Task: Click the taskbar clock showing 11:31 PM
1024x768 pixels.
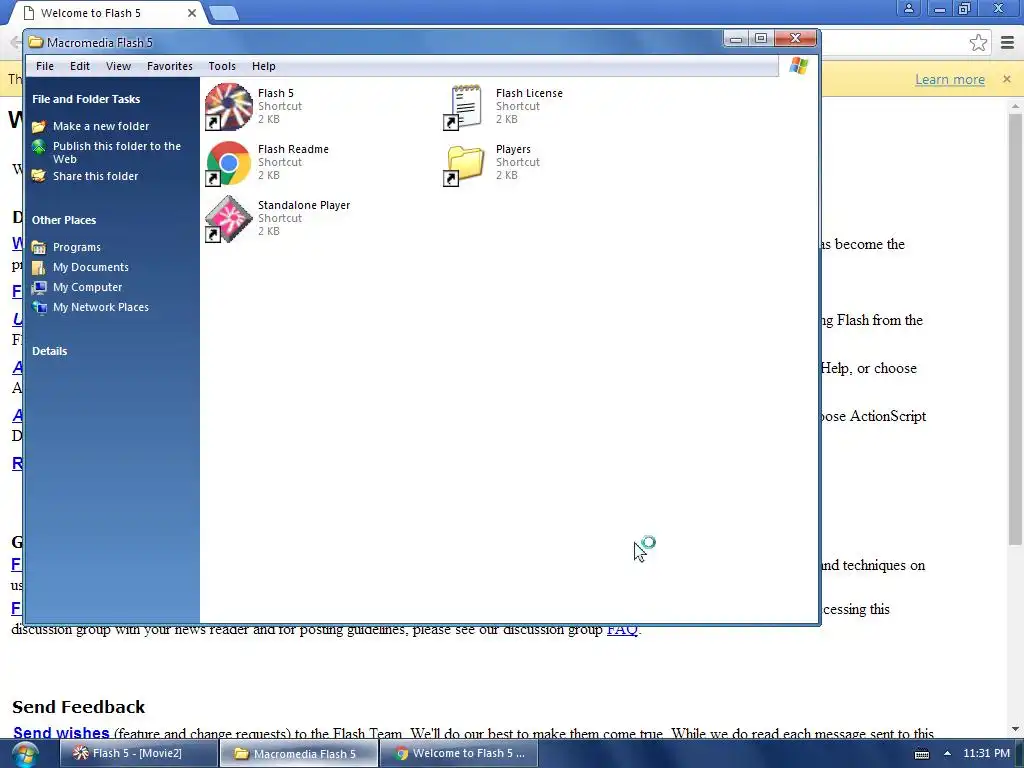Action: tap(986, 754)
